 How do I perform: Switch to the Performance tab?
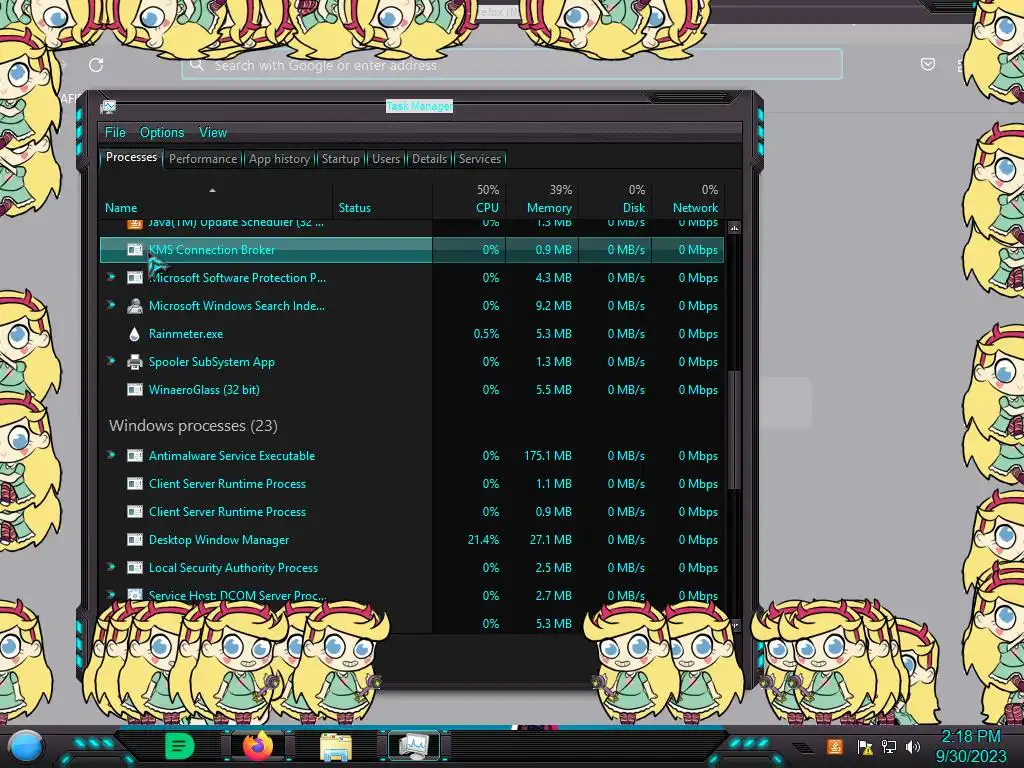tap(203, 159)
